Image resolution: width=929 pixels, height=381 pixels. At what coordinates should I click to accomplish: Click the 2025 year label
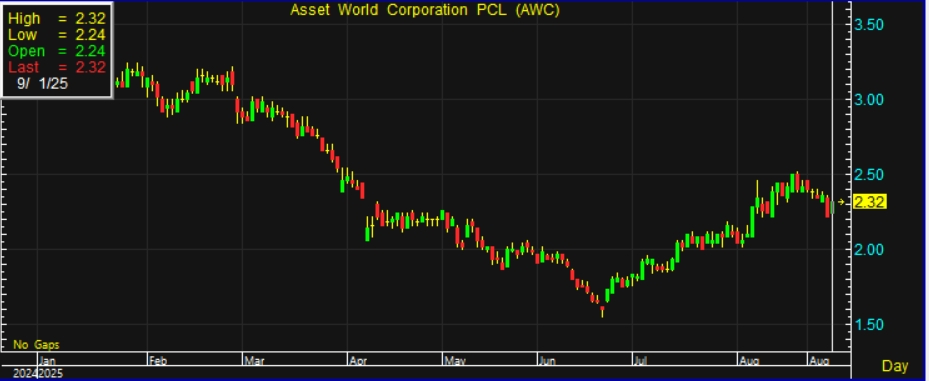point(50,373)
